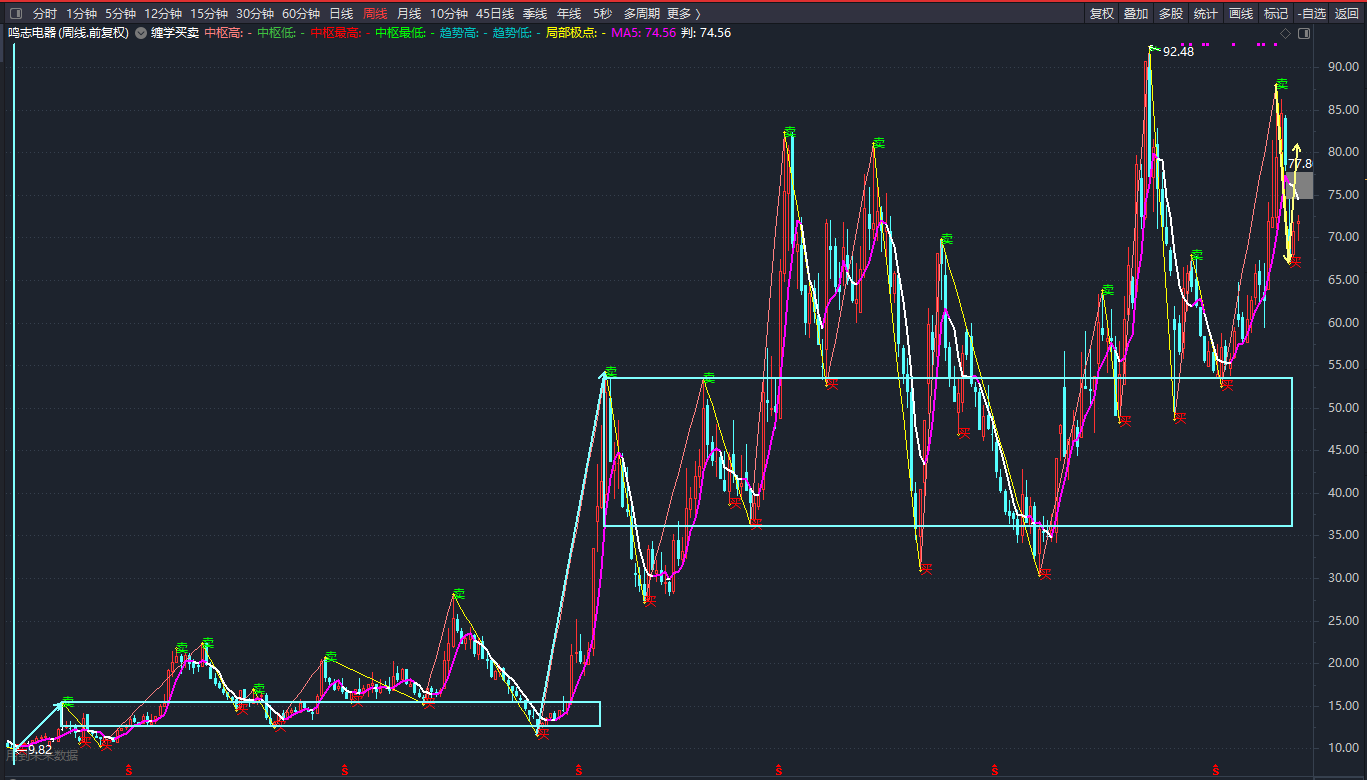Click the red 中枢最高 label
The width and height of the screenshot is (1367, 780).
click(335, 33)
